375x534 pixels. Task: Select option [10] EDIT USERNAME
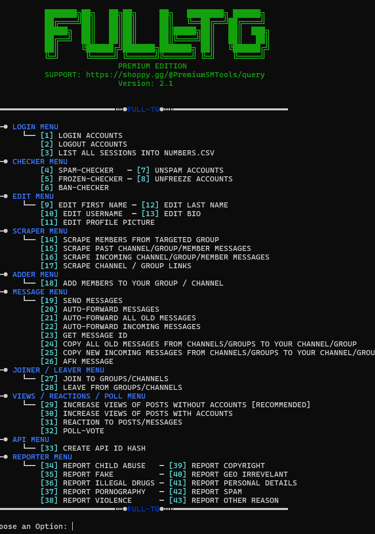click(x=81, y=214)
